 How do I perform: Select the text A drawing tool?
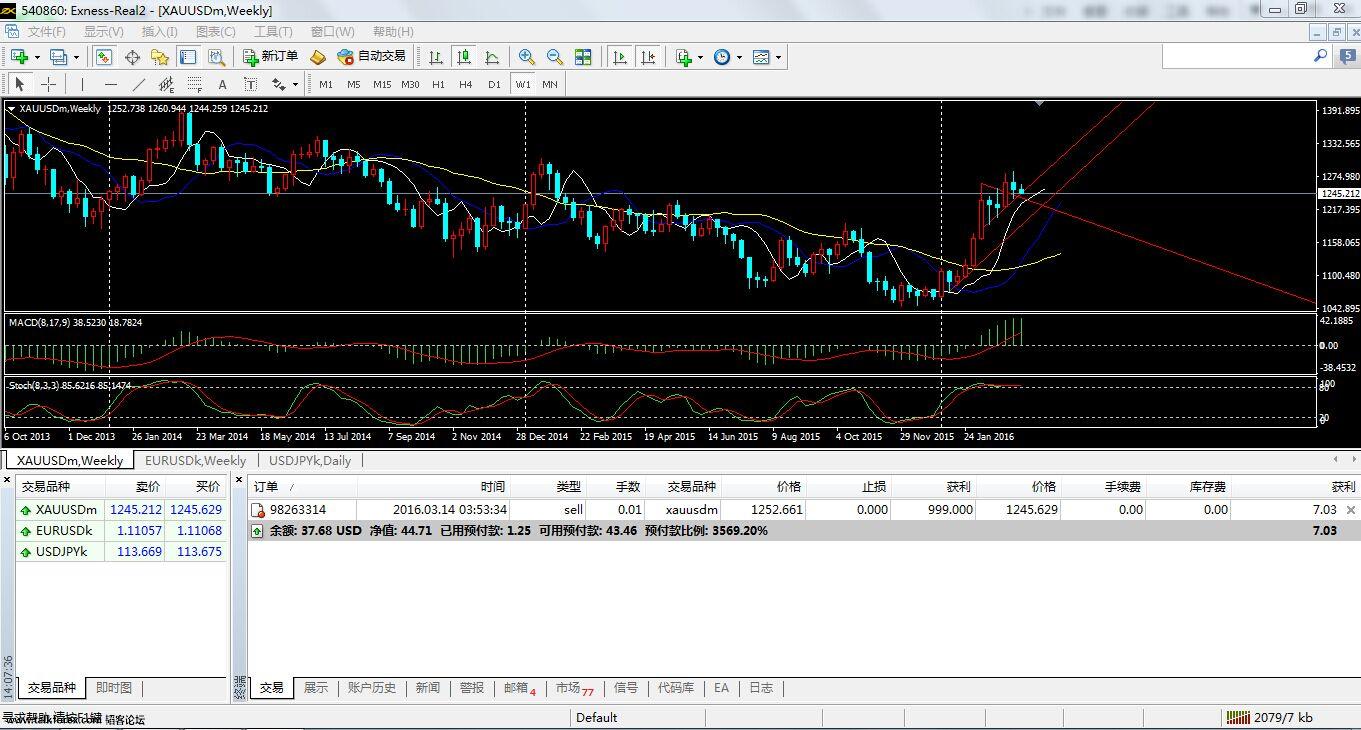(222, 84)
